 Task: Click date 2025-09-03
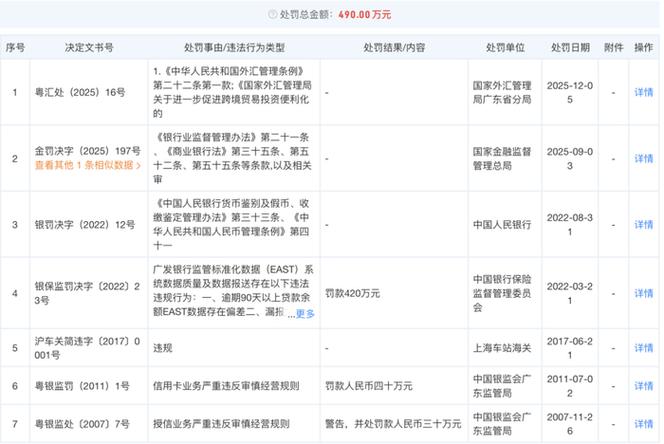(570, 158)
